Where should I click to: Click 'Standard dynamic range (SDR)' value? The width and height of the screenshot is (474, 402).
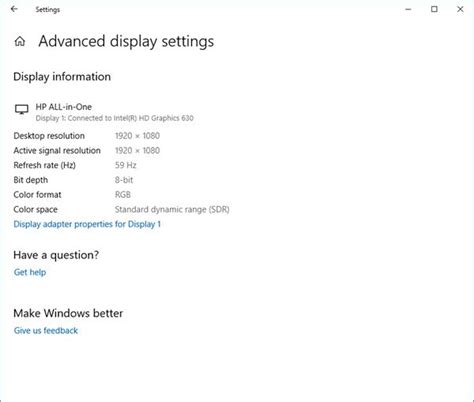tap(172, 209)
